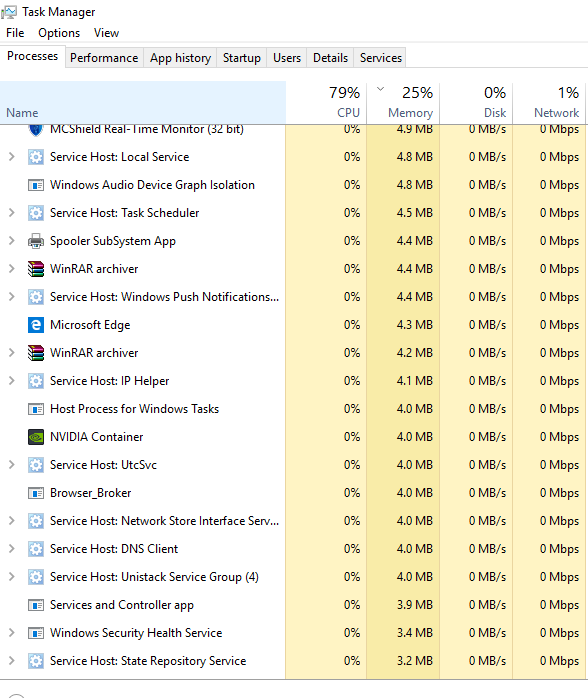588x698 pixels.
Task: Select Services and Controller app name
Action: pyautogui.click(x=122, y=605)
